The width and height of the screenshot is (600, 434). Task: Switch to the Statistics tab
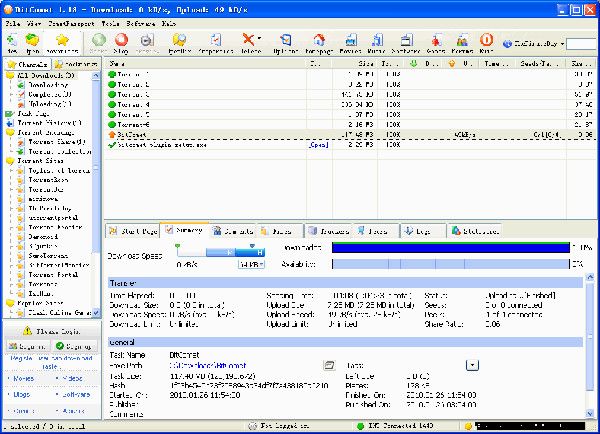(475, 231)
